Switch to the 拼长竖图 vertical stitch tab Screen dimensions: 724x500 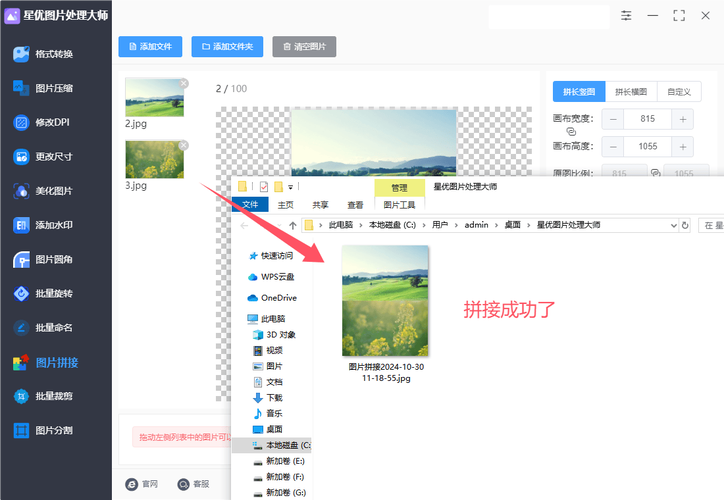pos(579,92)
